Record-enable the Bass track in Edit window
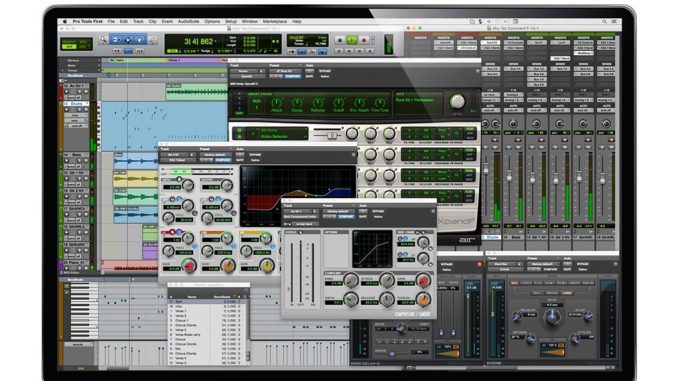The image size is (678, 381). click(x=67, y=160)
